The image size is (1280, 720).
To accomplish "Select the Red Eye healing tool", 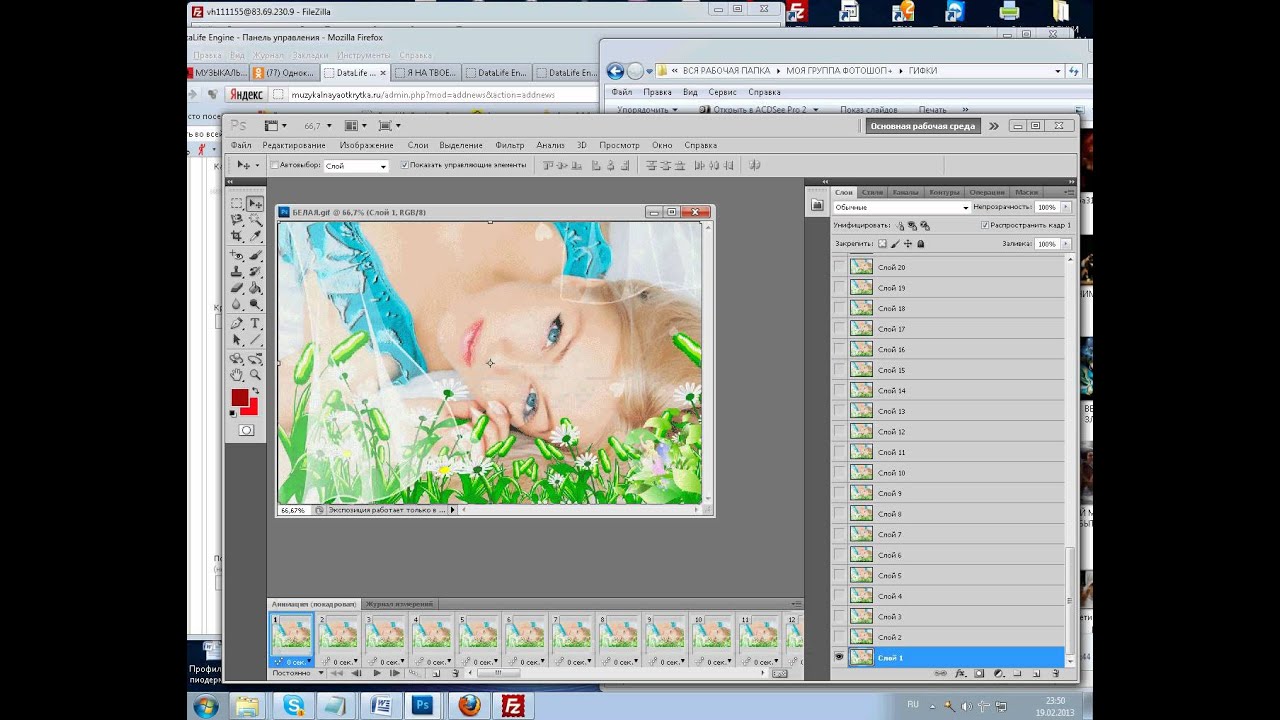I will [x=237, y=256].
